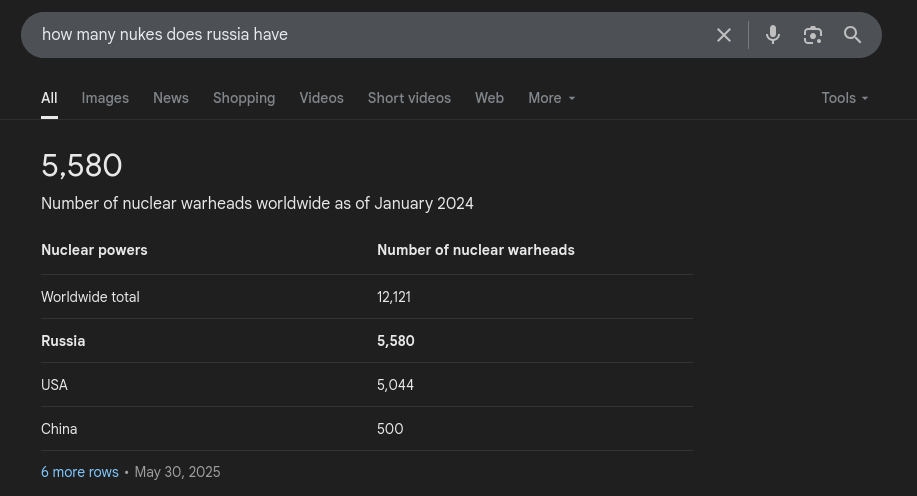Select the 'Worldwide total' row label
This screenshot has width=917, height=496.
pos(90,297)
